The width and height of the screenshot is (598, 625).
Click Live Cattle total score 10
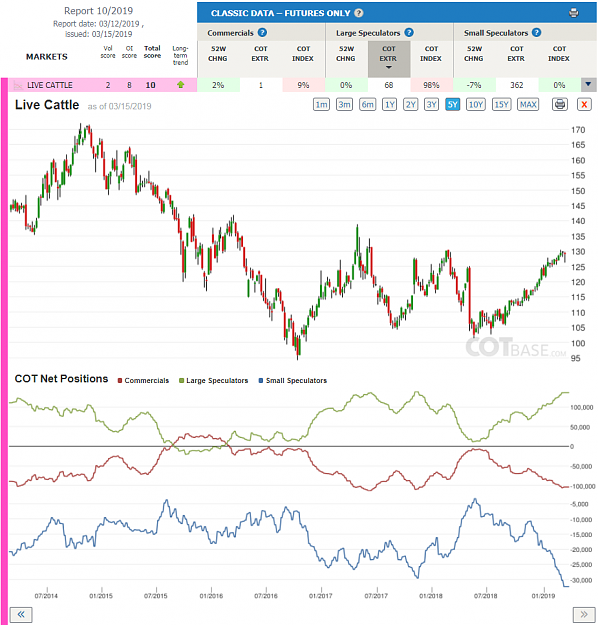click(150, 85)
